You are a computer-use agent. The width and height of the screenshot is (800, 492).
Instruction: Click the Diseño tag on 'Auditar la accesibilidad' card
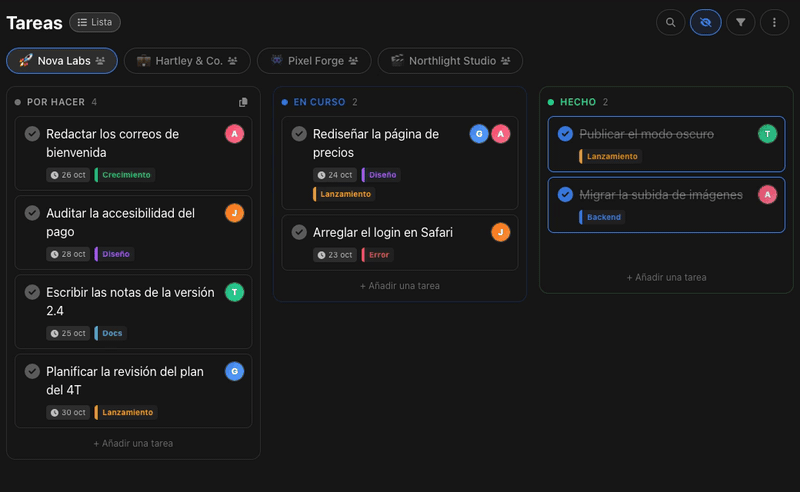pyautogui.click(x=114, y=254)
